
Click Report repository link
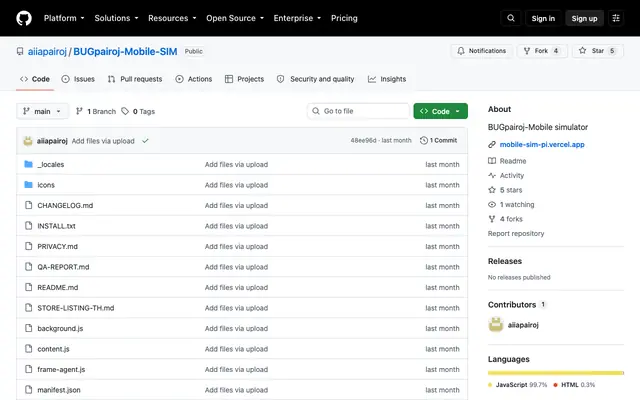[516, 233]
